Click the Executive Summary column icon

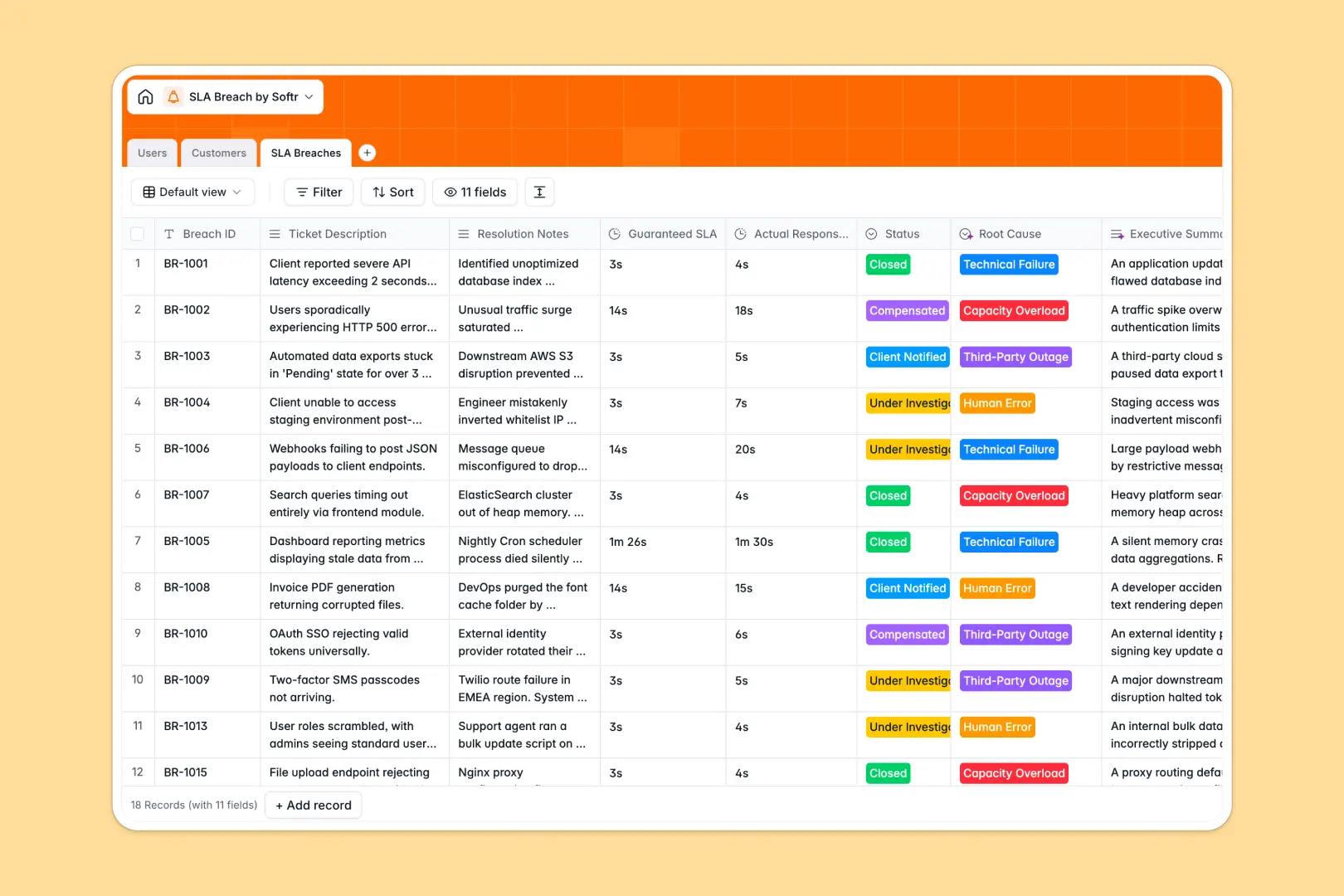tap(1117, 234)
